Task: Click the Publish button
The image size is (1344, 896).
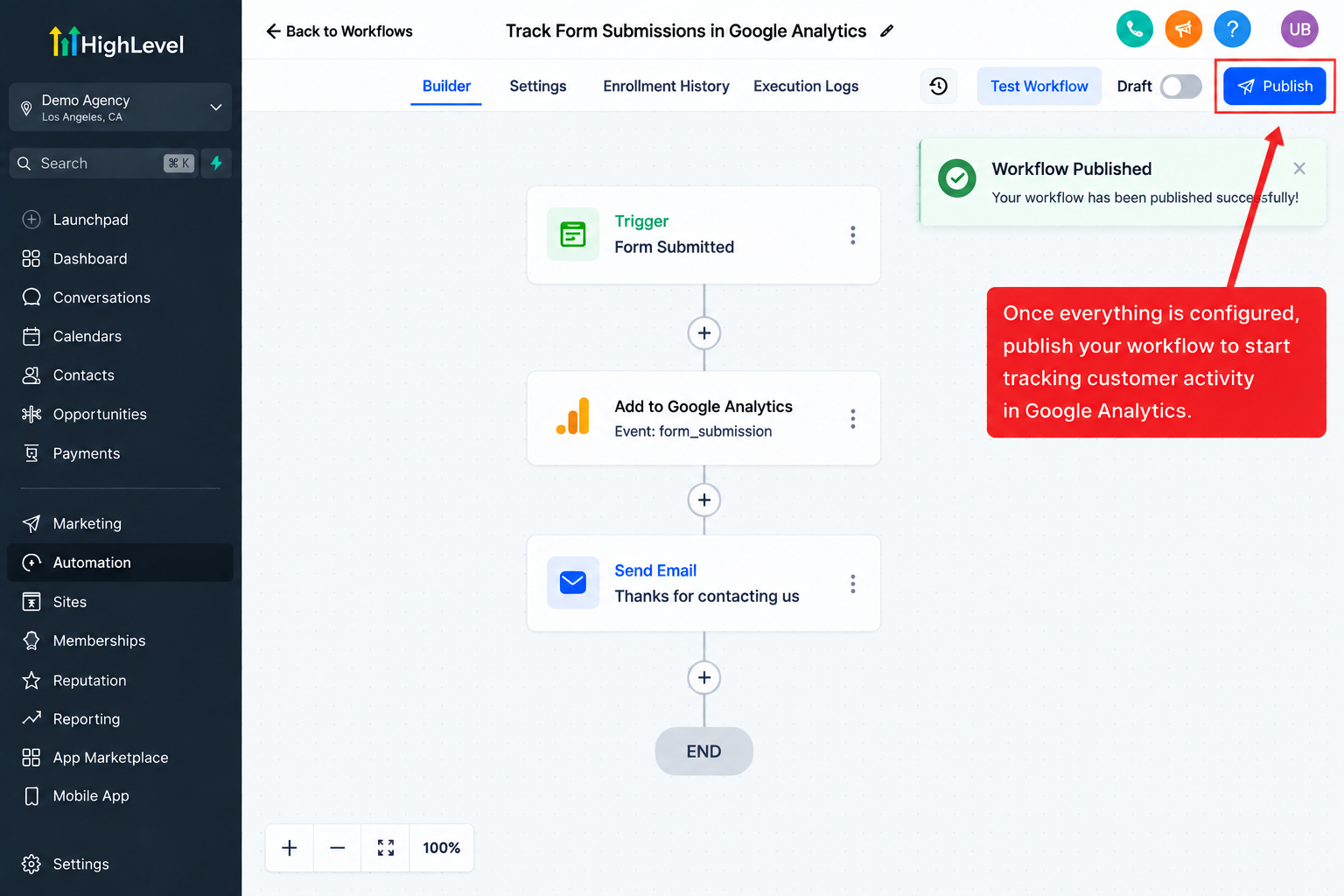Action: (1275, 86)
